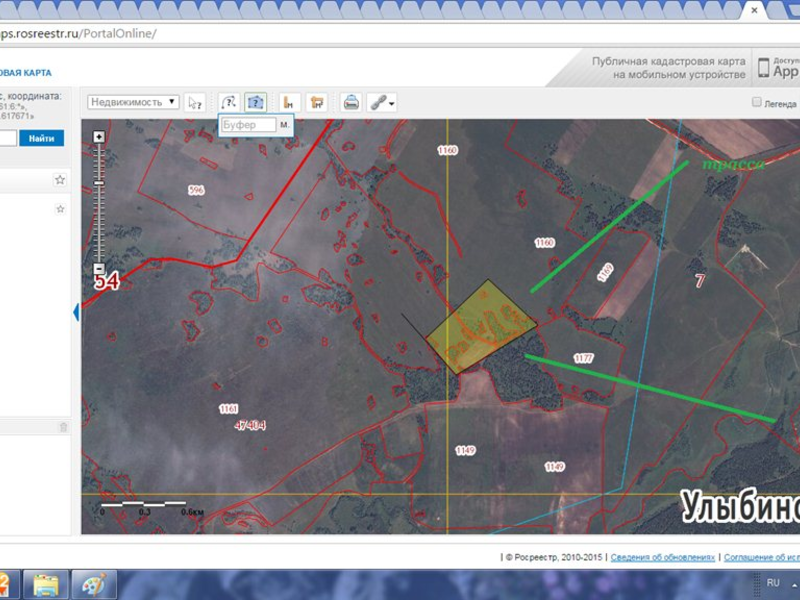This screenshot has height=600, width=800.
Task: Click the Буфер distance input field
Action: 248,125
